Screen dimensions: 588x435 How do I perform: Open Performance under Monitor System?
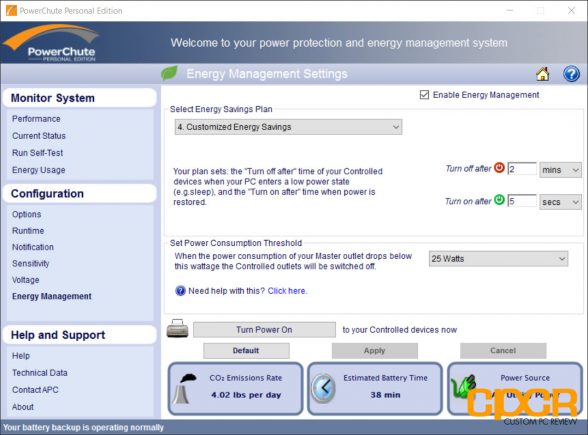click(x=36, y=119)
